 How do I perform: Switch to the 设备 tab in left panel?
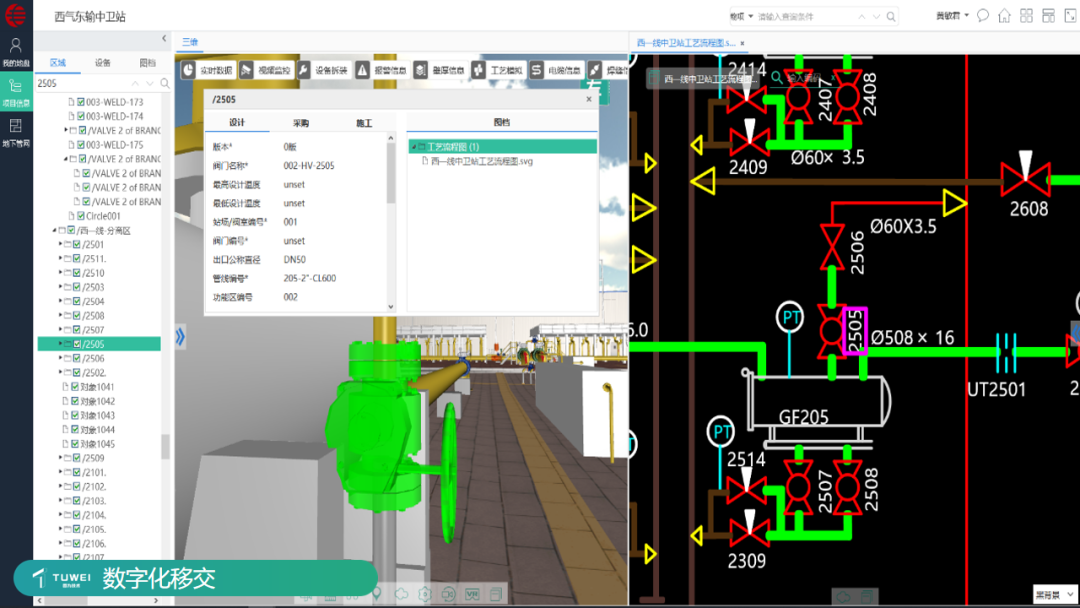[x=103, y=62]
